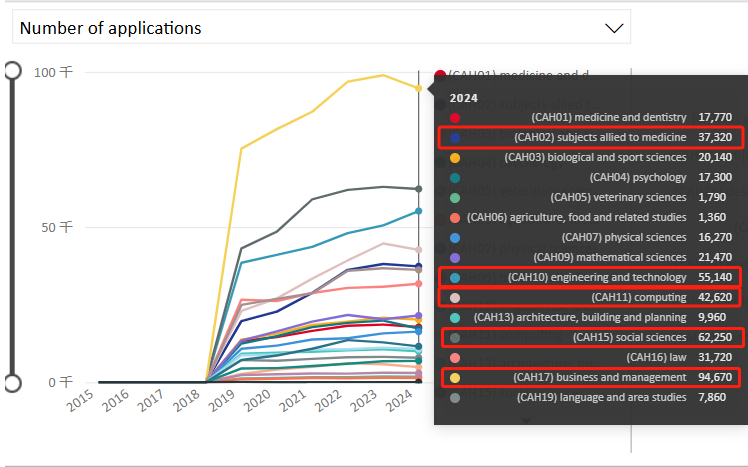748x467 pixels.
Task: Click the business and management 2024 data point
Action: pos(418,88)
